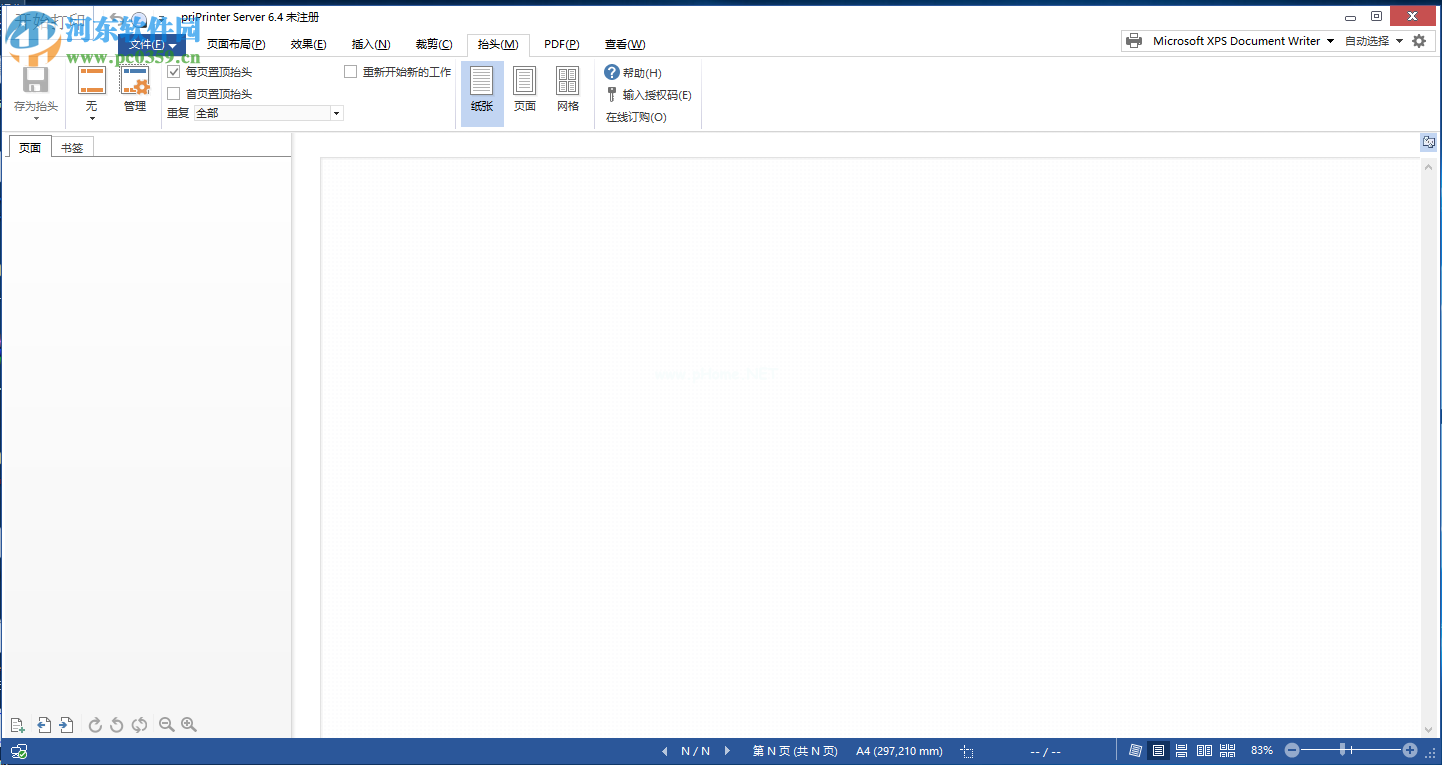This screenshot has width=1442, height=765.
Task: Open the 查看(W) tab
Action: point(625,44)
